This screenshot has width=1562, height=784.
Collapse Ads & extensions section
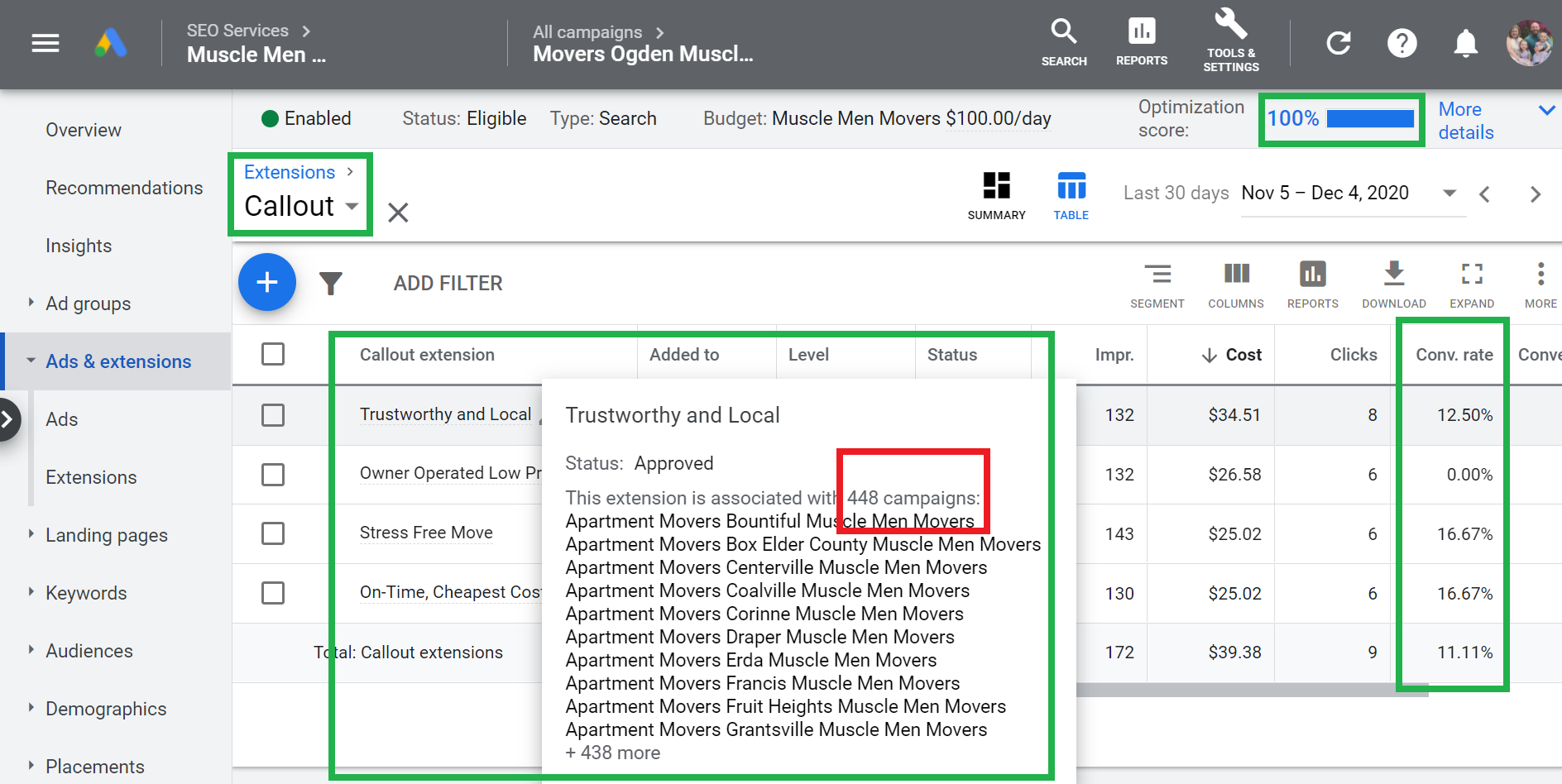tap(31, 361)
